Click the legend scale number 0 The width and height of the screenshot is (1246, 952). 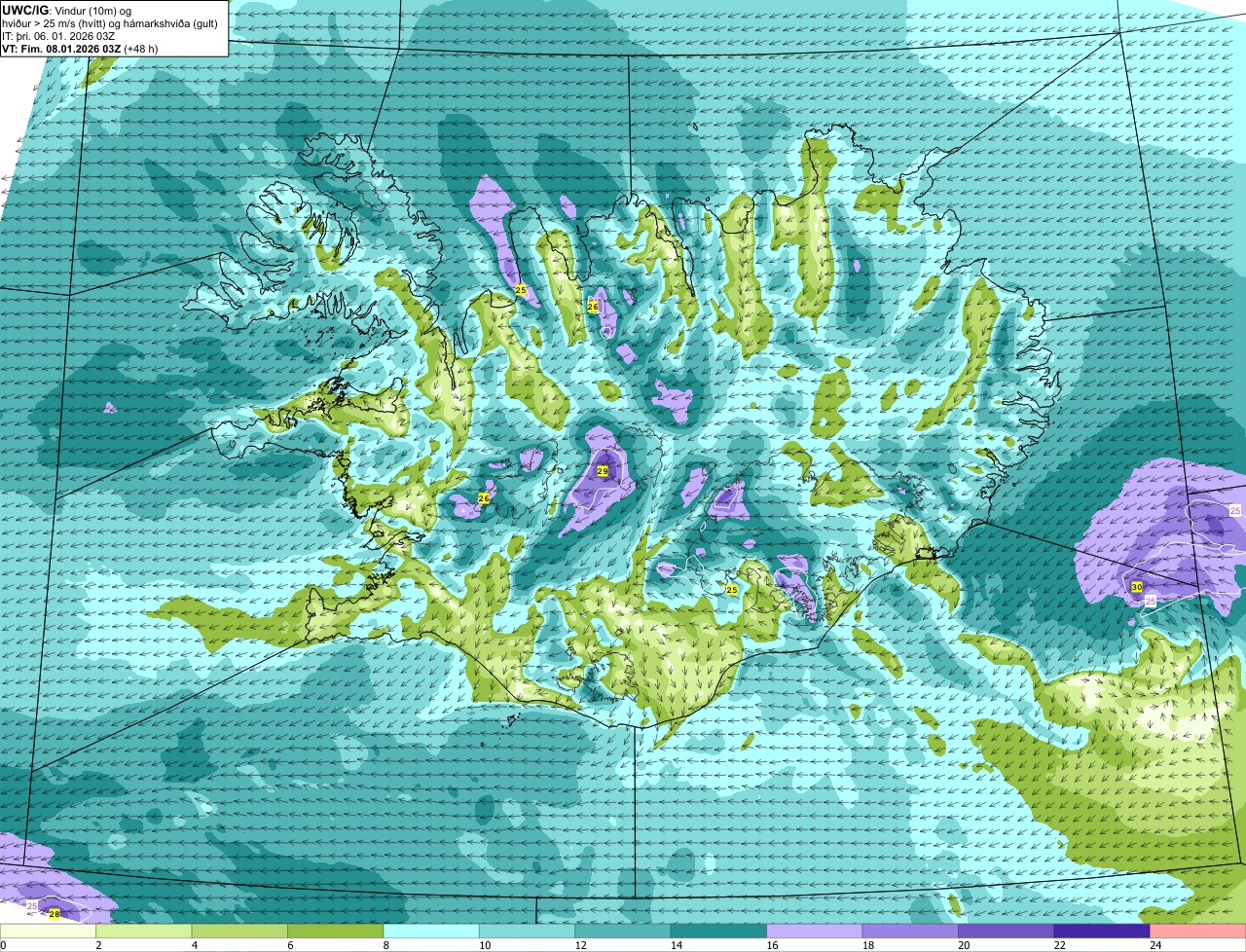click(x=3, y=945)
